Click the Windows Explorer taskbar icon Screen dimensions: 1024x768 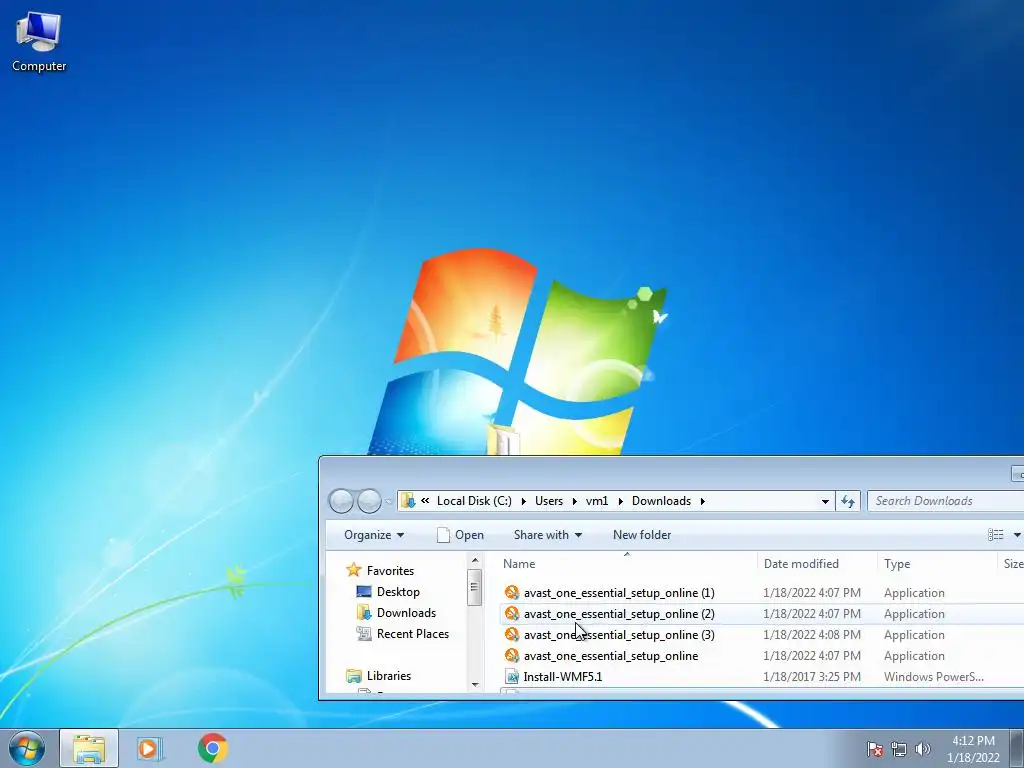pyautogui.click(x=89, y=748)
